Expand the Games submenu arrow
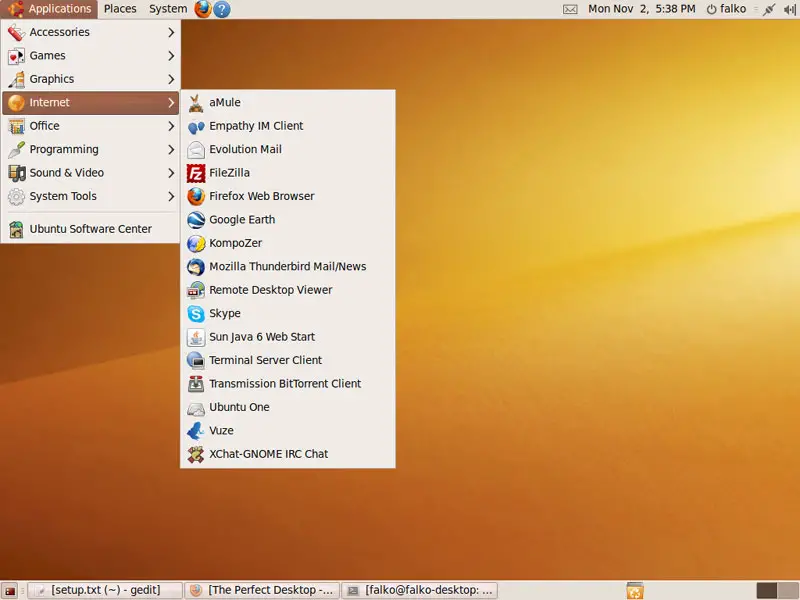 171,56
